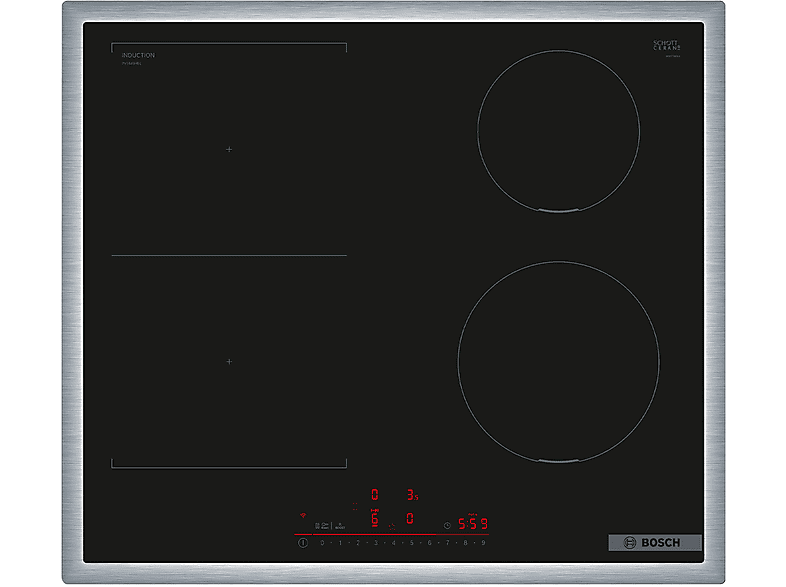The width and height of the screenshot is (786, 587).
Task: Select power level 8 on the slider
Action: click(x=465, y=543)
